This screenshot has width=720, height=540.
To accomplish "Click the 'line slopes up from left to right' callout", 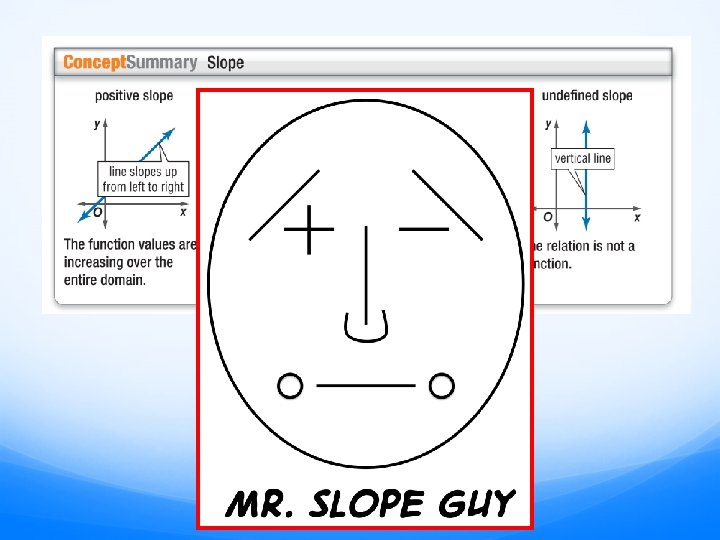I will pos(143,179).
